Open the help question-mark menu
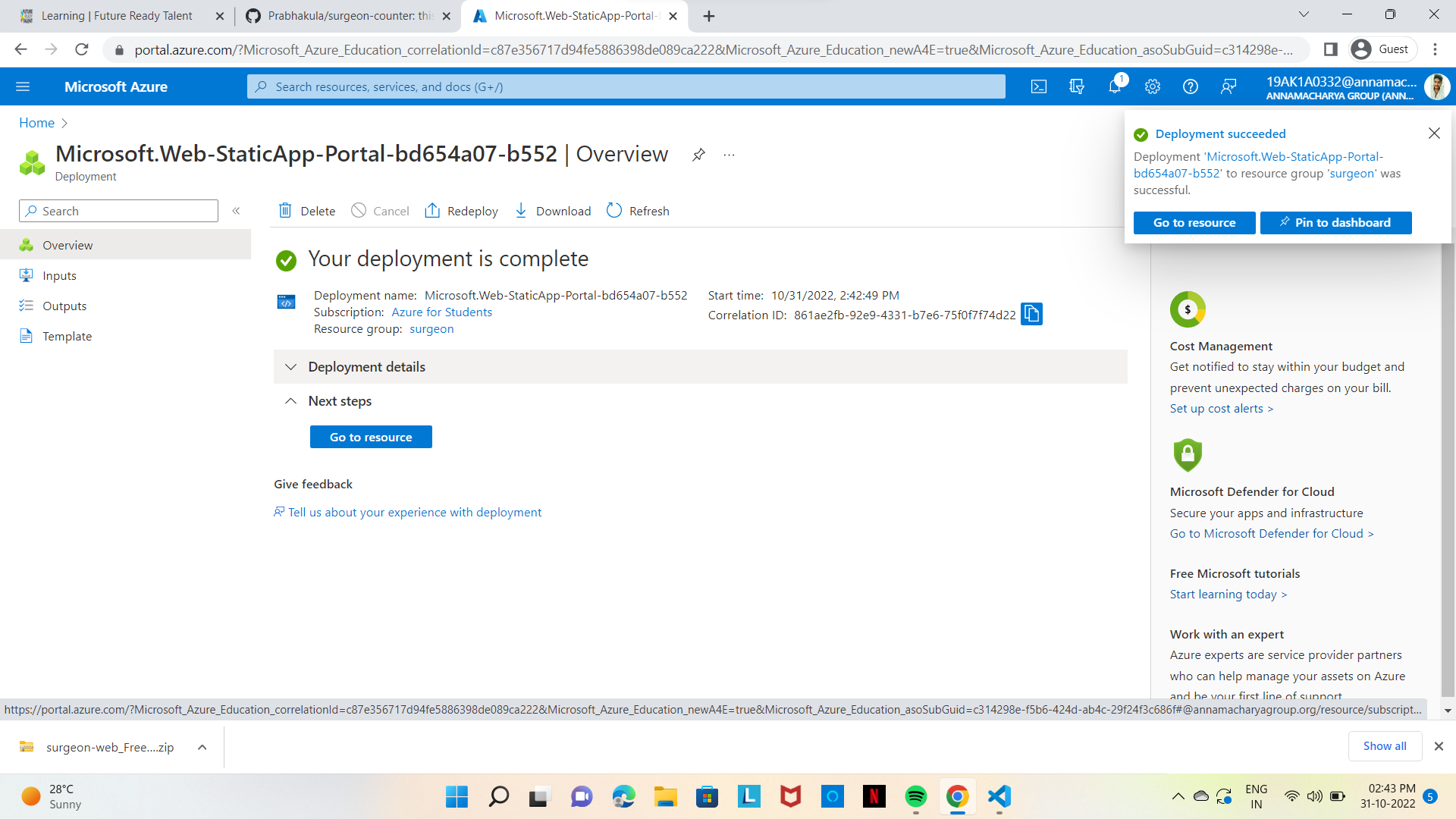1456x819 pixels. tap(1189, 86)
